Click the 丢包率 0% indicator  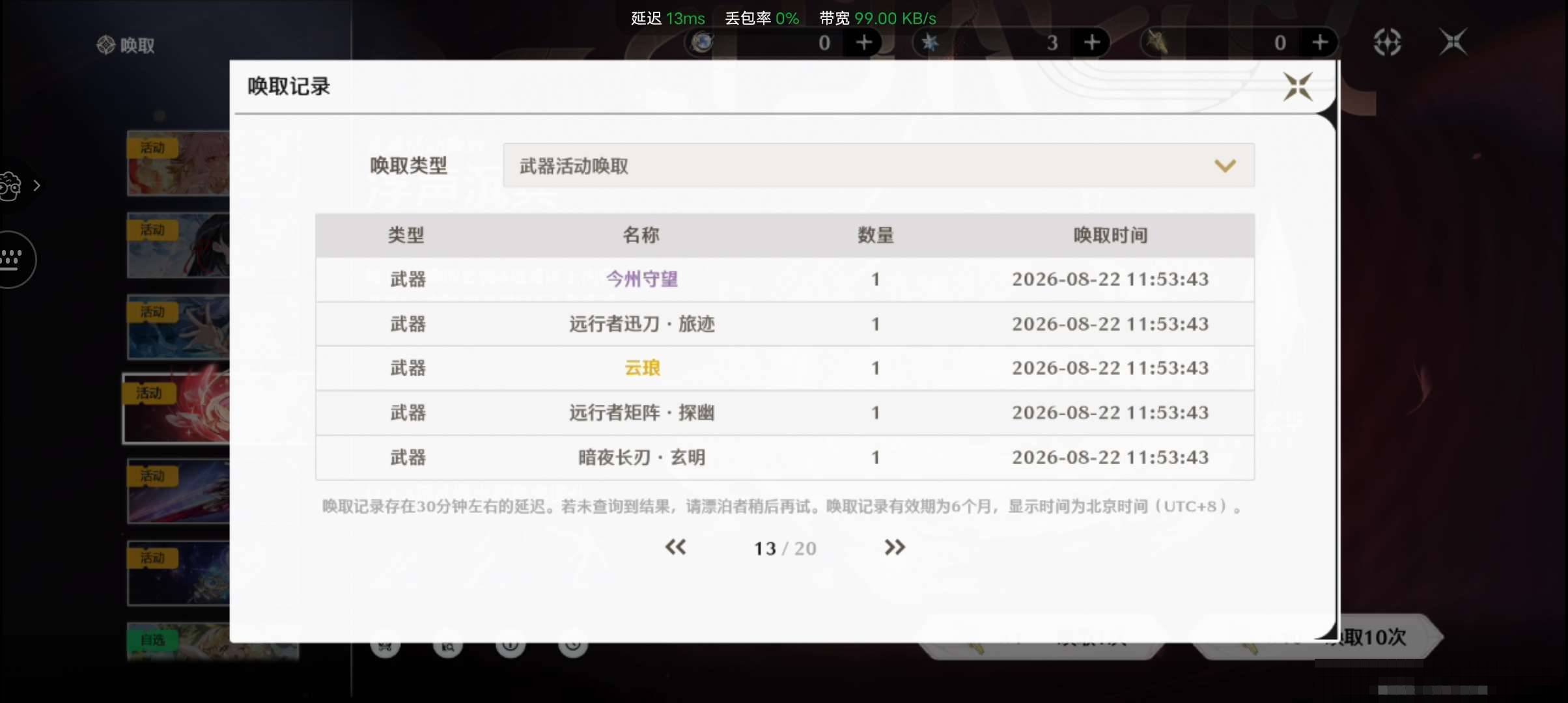pyautogui.click(x=762, y=18)
